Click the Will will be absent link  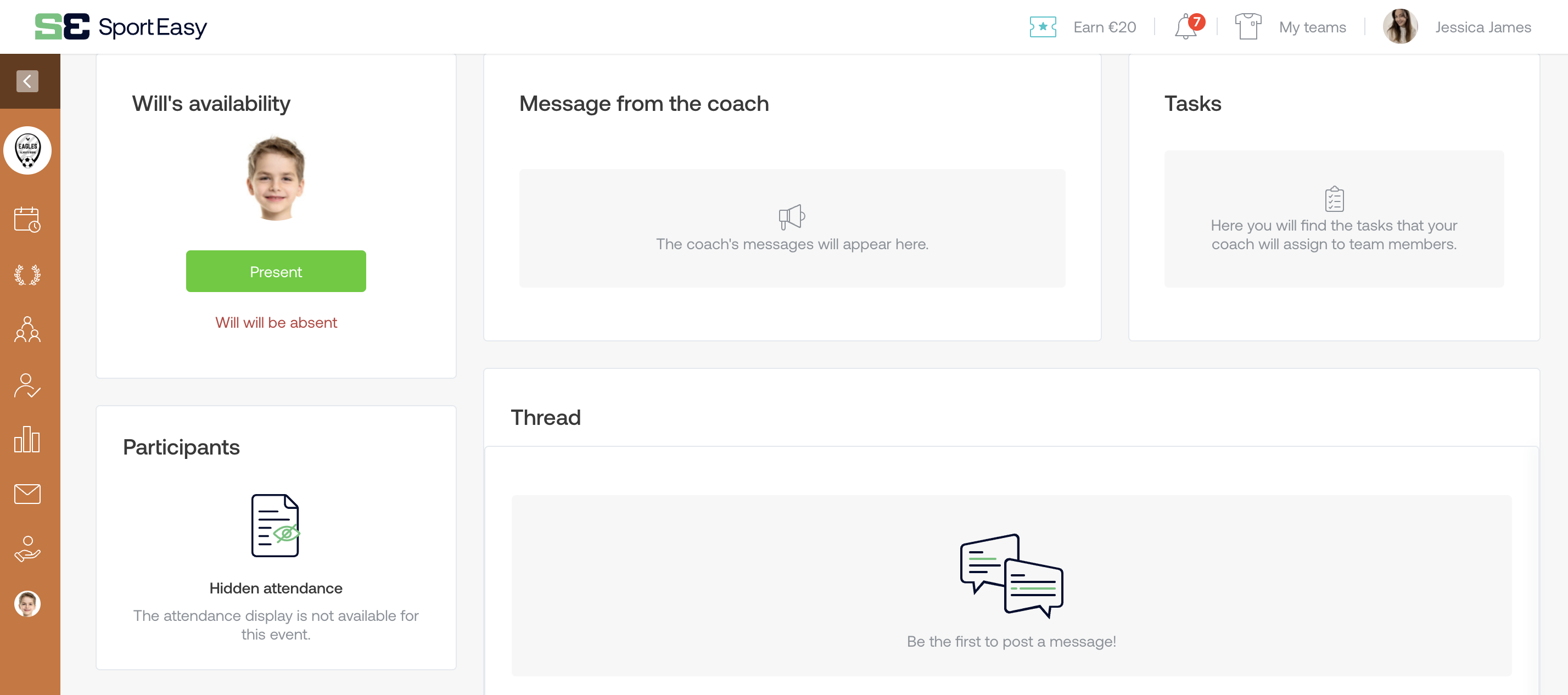[x=276, y=323]
